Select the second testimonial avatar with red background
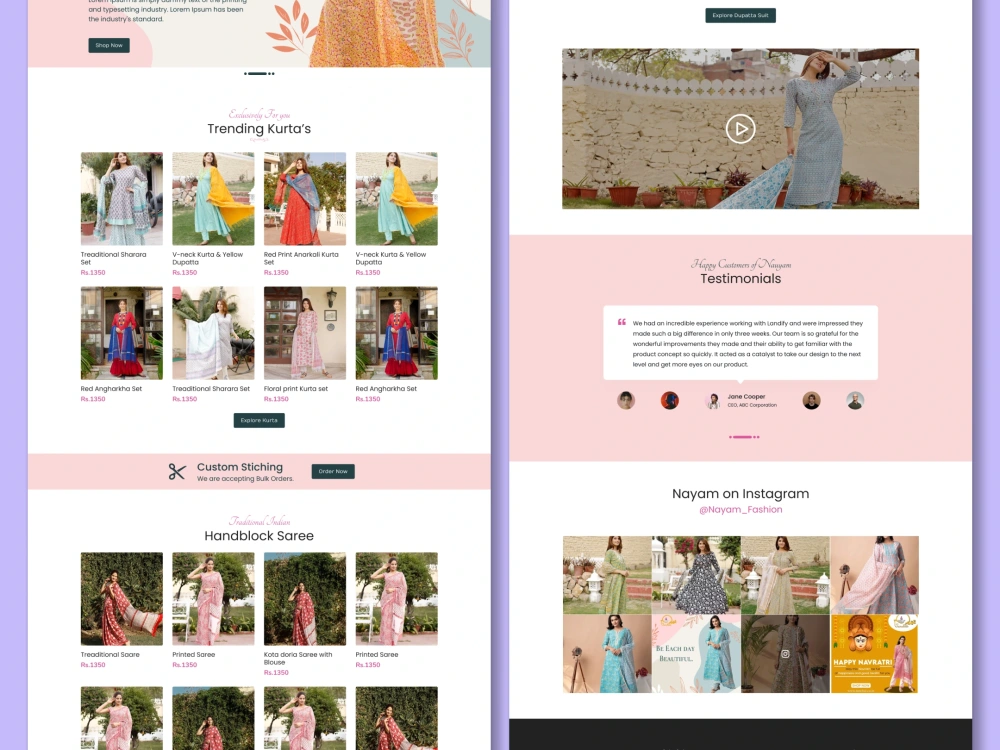 pyautogui.click(x=670, y=401)
